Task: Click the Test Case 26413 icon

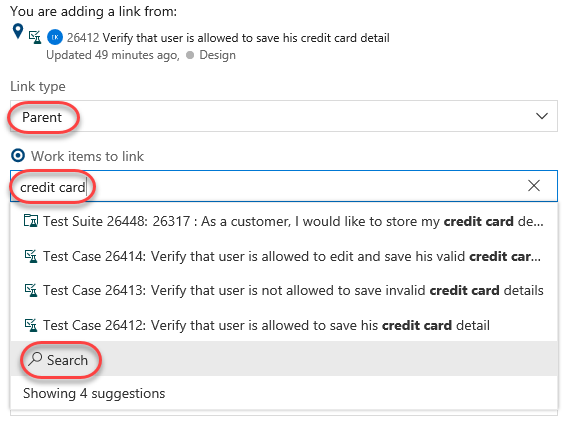Action: (x=31, y=290)
